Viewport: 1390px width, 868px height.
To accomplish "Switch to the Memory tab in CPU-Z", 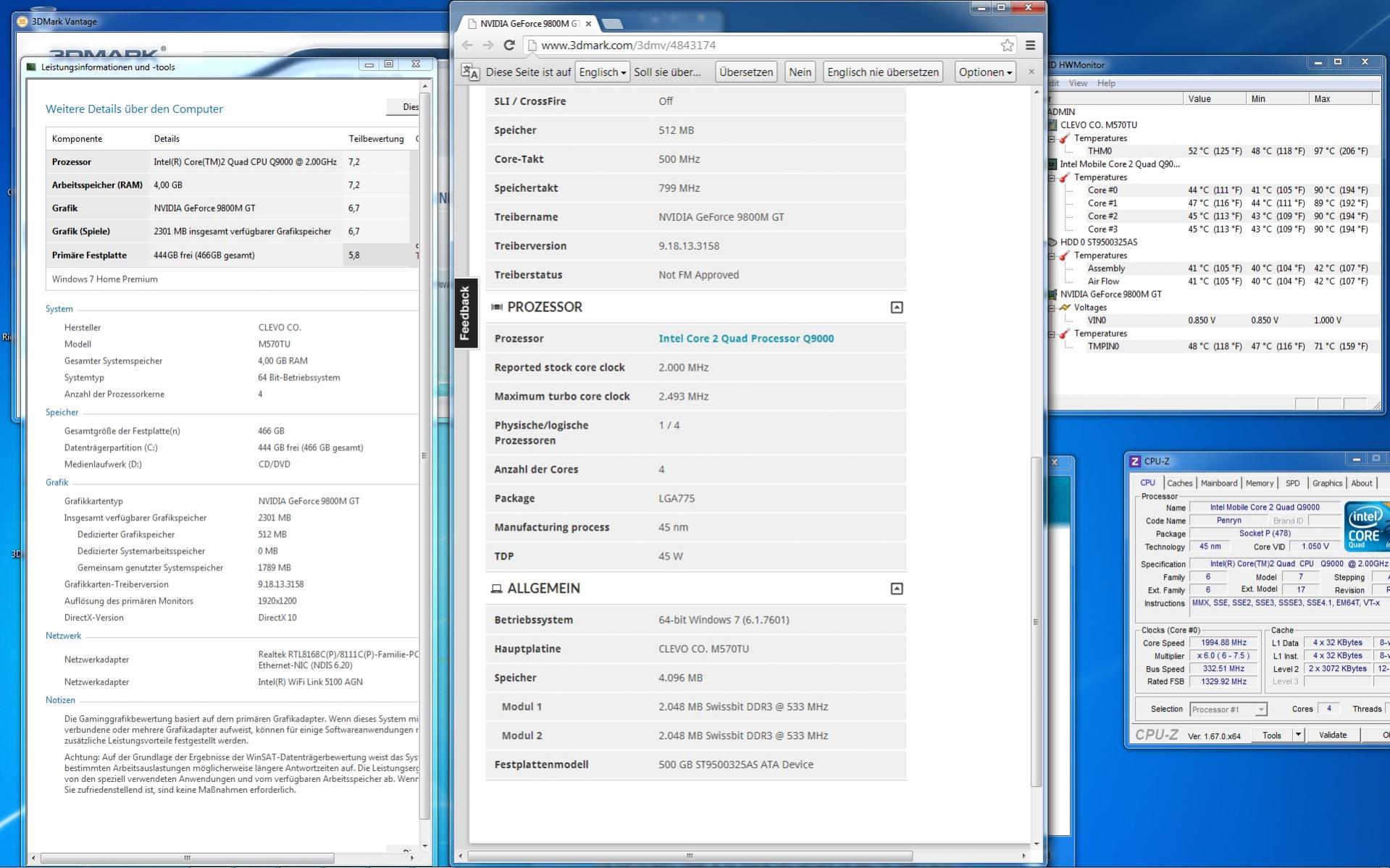I will pos(1259,483).
